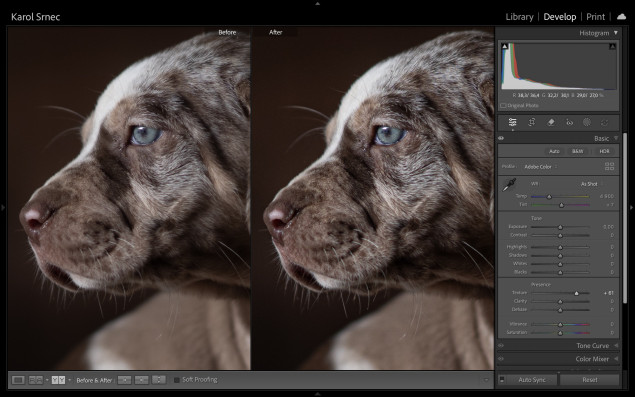Viewport: 635px width, 397px height.
Task: Open the As Shot white balance dropdown
Action: 591,184
